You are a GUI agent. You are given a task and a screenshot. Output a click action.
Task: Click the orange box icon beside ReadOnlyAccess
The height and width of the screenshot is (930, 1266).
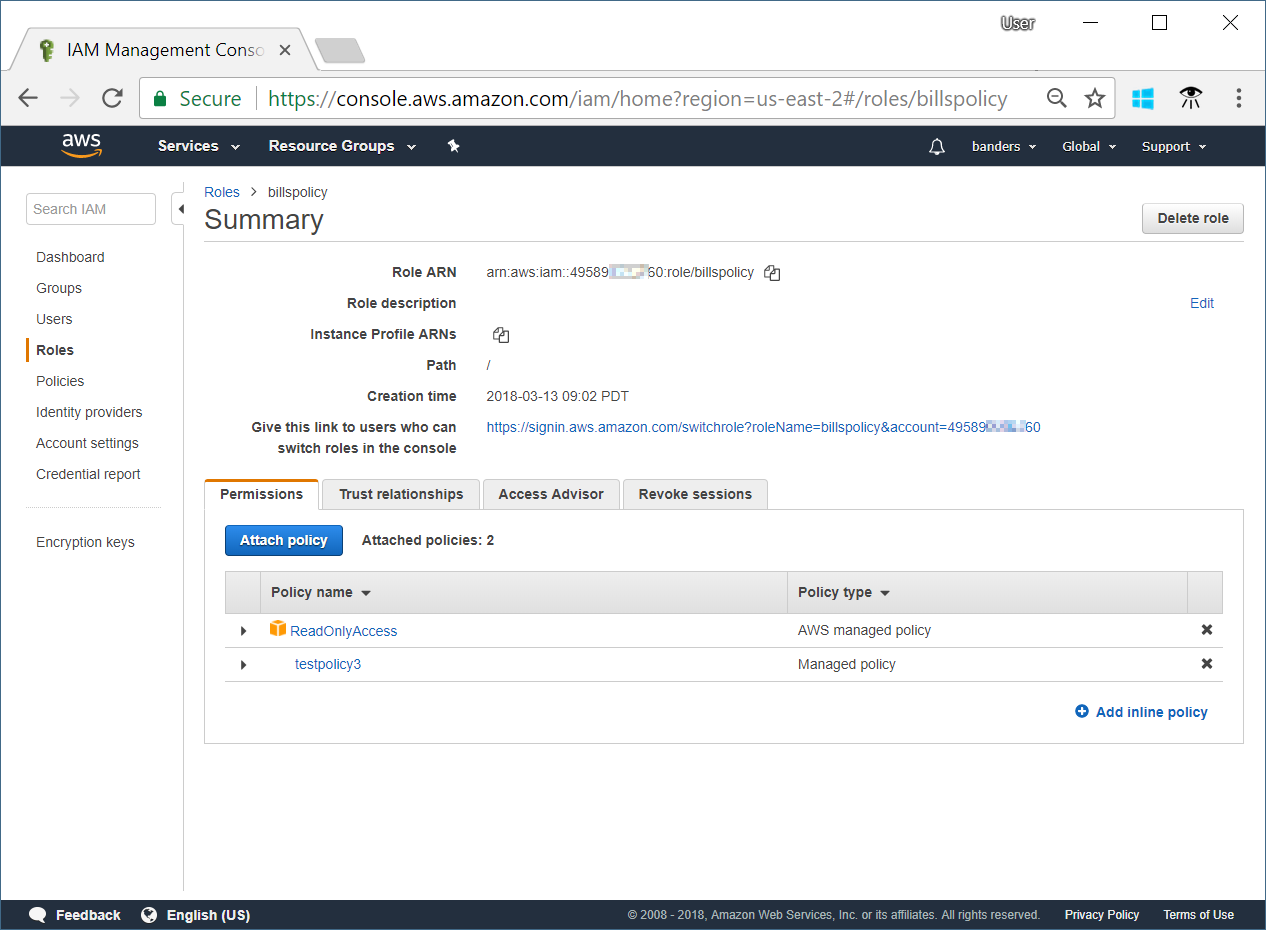[278, 629]
